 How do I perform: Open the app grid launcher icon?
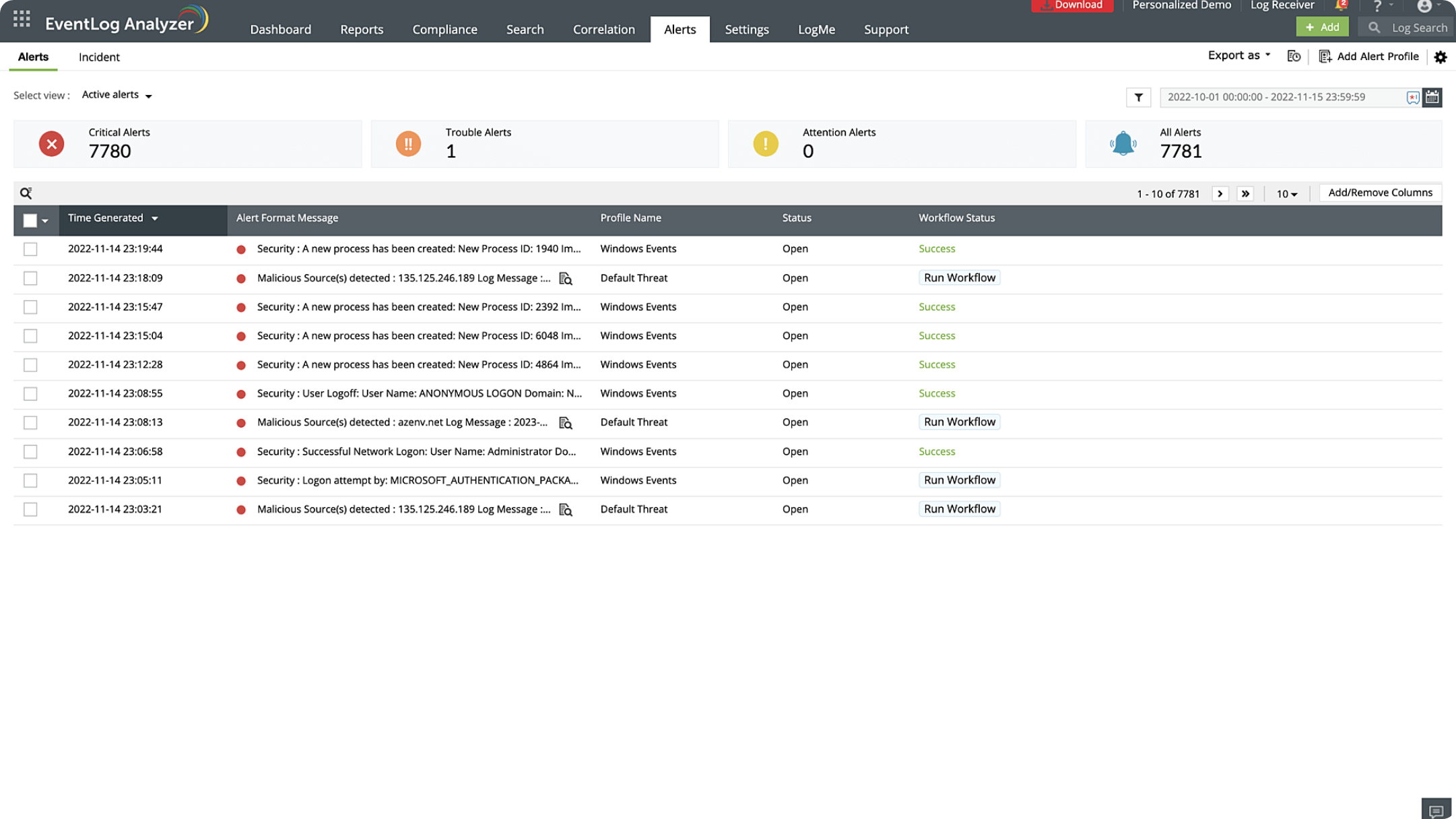22,19
